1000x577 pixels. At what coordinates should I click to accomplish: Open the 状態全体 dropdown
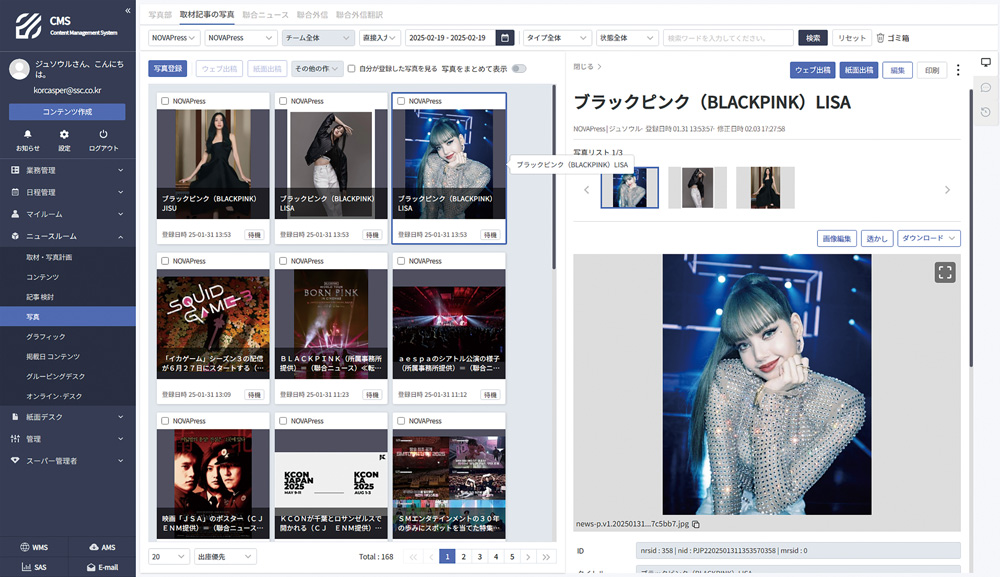[626, 38]
